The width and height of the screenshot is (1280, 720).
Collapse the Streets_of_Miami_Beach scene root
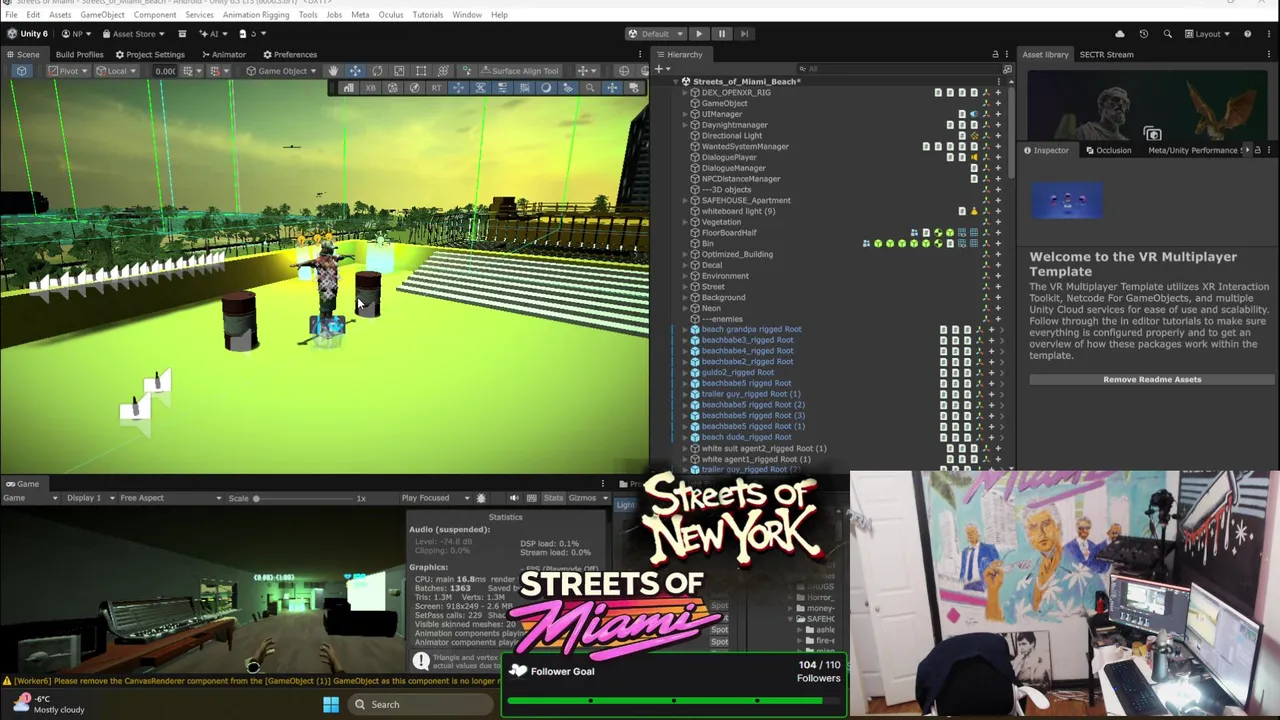675,82
